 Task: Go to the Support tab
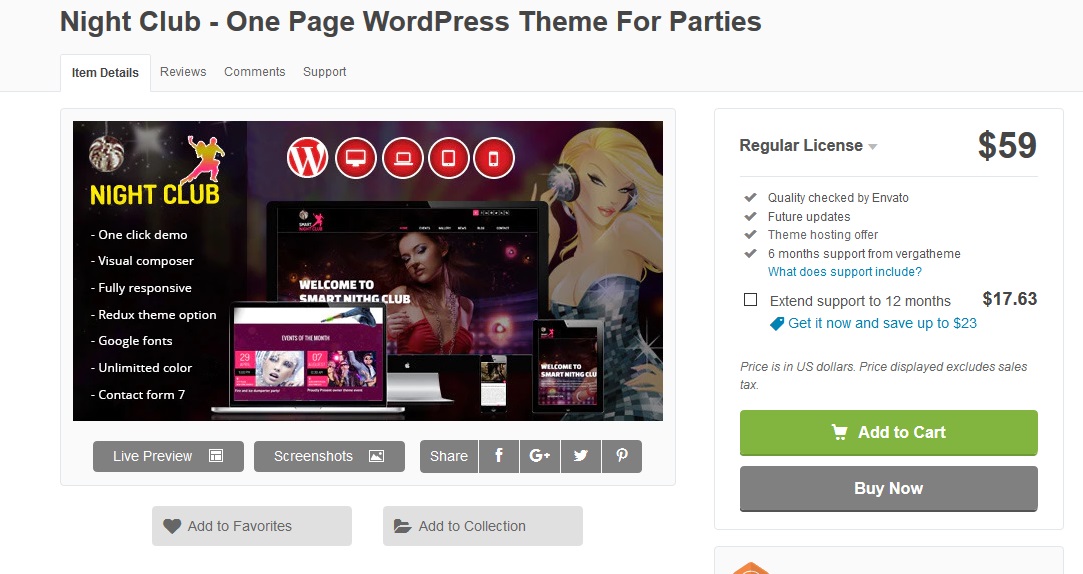[325, 72]
